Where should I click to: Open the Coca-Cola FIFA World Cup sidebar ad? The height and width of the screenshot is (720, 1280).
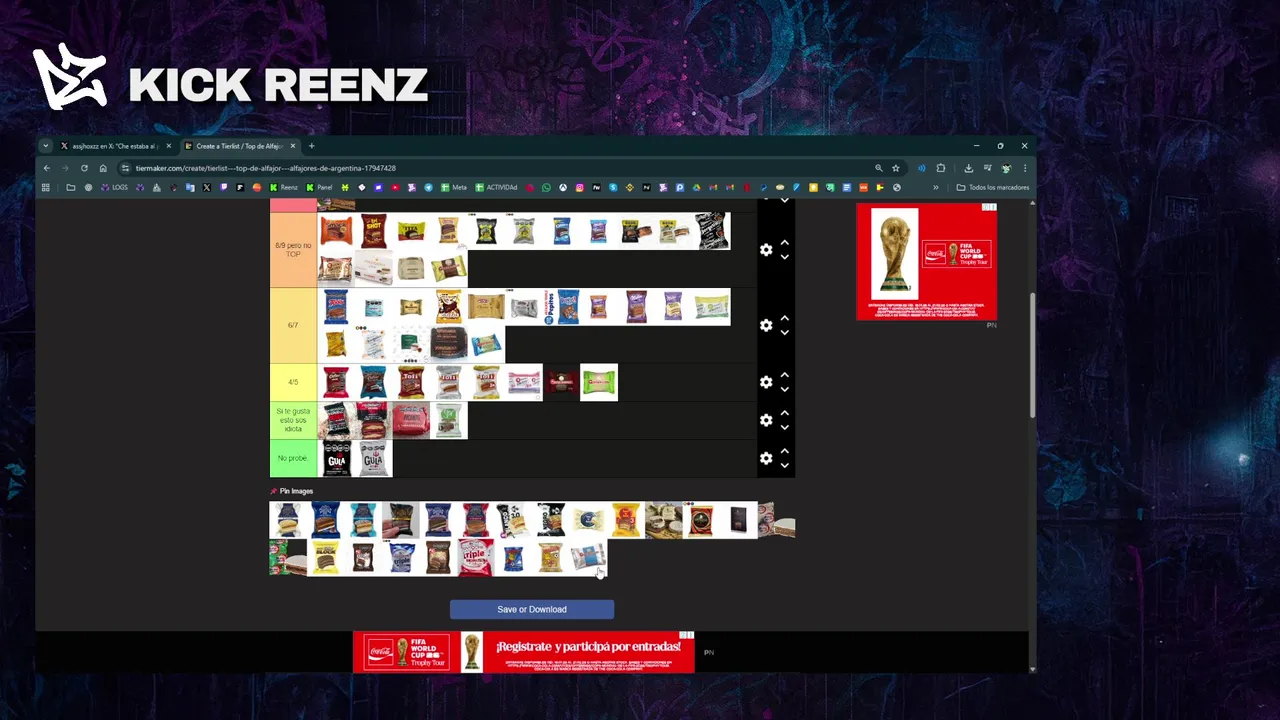[x=926, y=262]
